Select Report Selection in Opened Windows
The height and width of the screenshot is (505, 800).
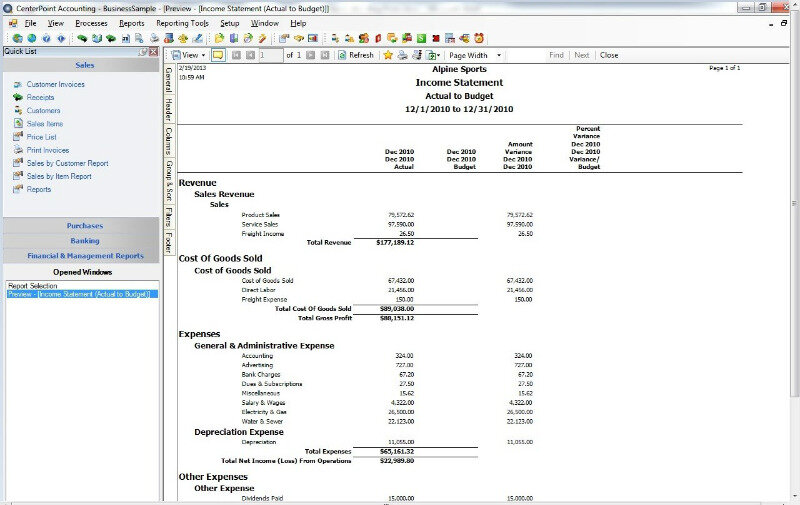[33, 285]
